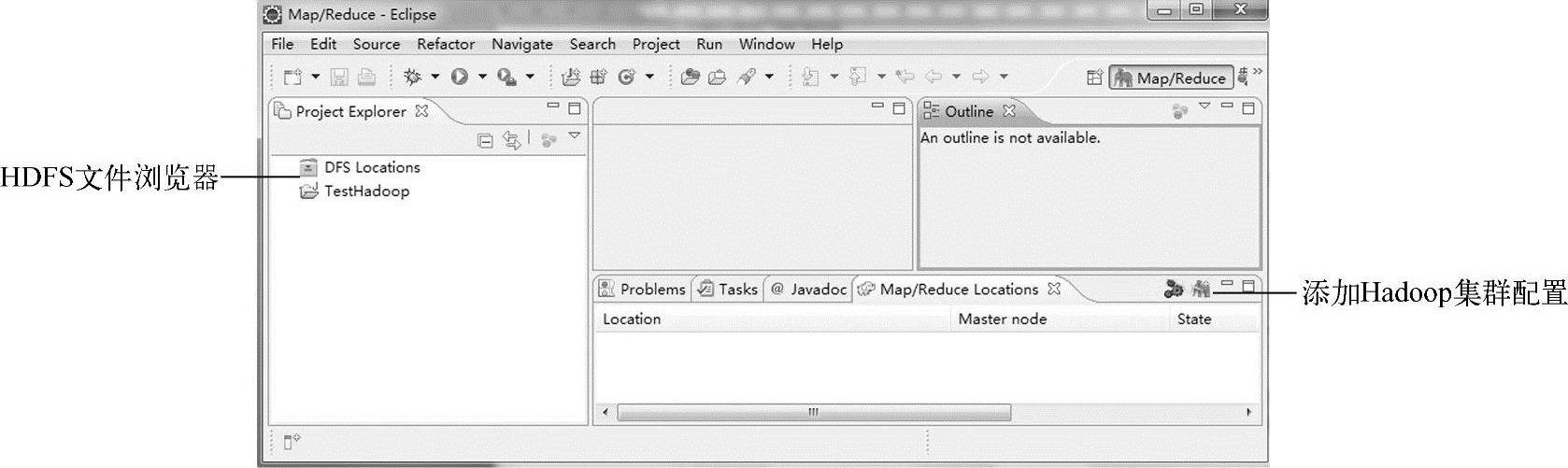Click the Last Edit Location icon

pyautogui.click(x=905, y=77)
